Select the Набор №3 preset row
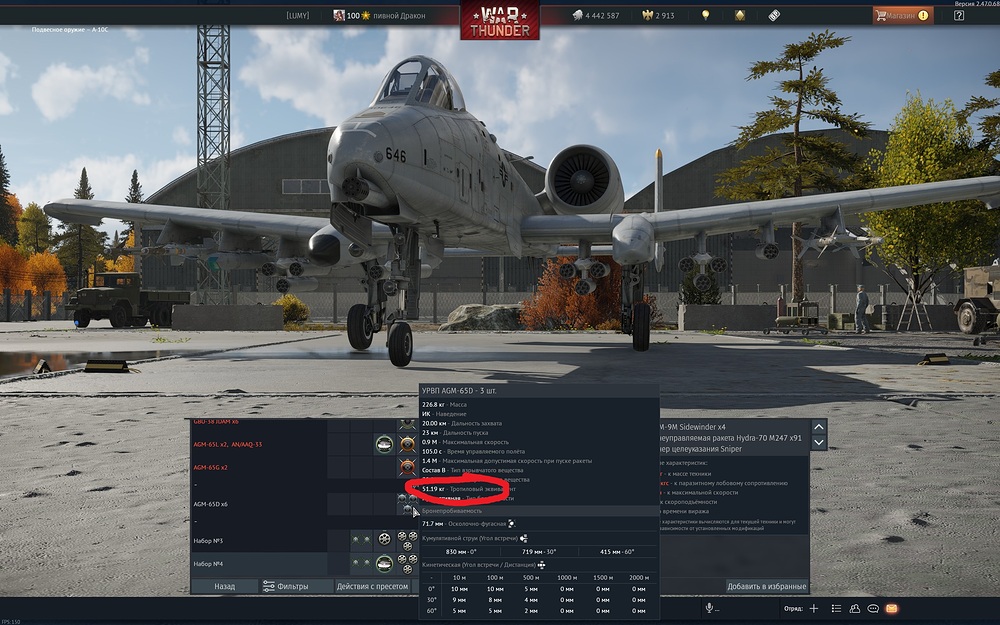Screen dimensions: 1000x625 coord(305,541)
